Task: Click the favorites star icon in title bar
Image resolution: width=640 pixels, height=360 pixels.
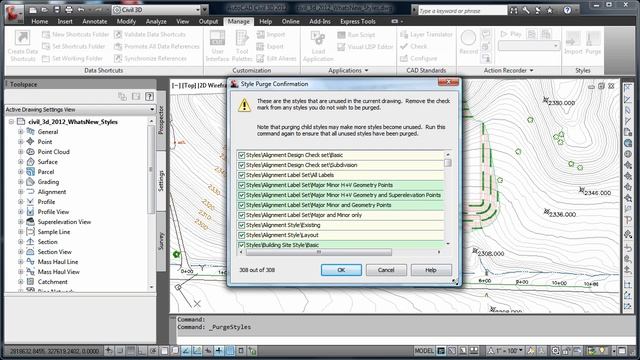Action: (549, 10)
